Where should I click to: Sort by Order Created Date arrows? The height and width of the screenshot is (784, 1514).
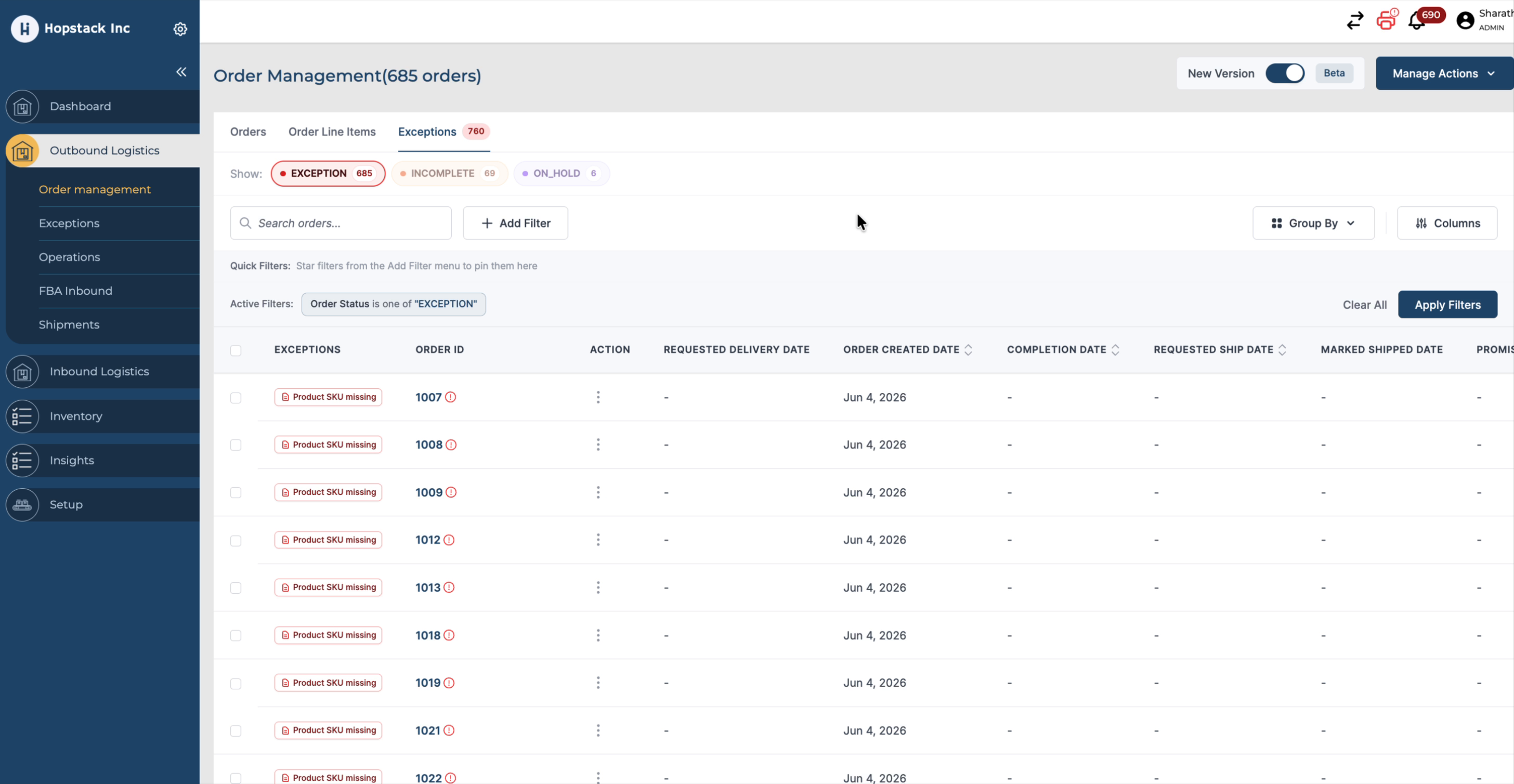click(968, 350)
